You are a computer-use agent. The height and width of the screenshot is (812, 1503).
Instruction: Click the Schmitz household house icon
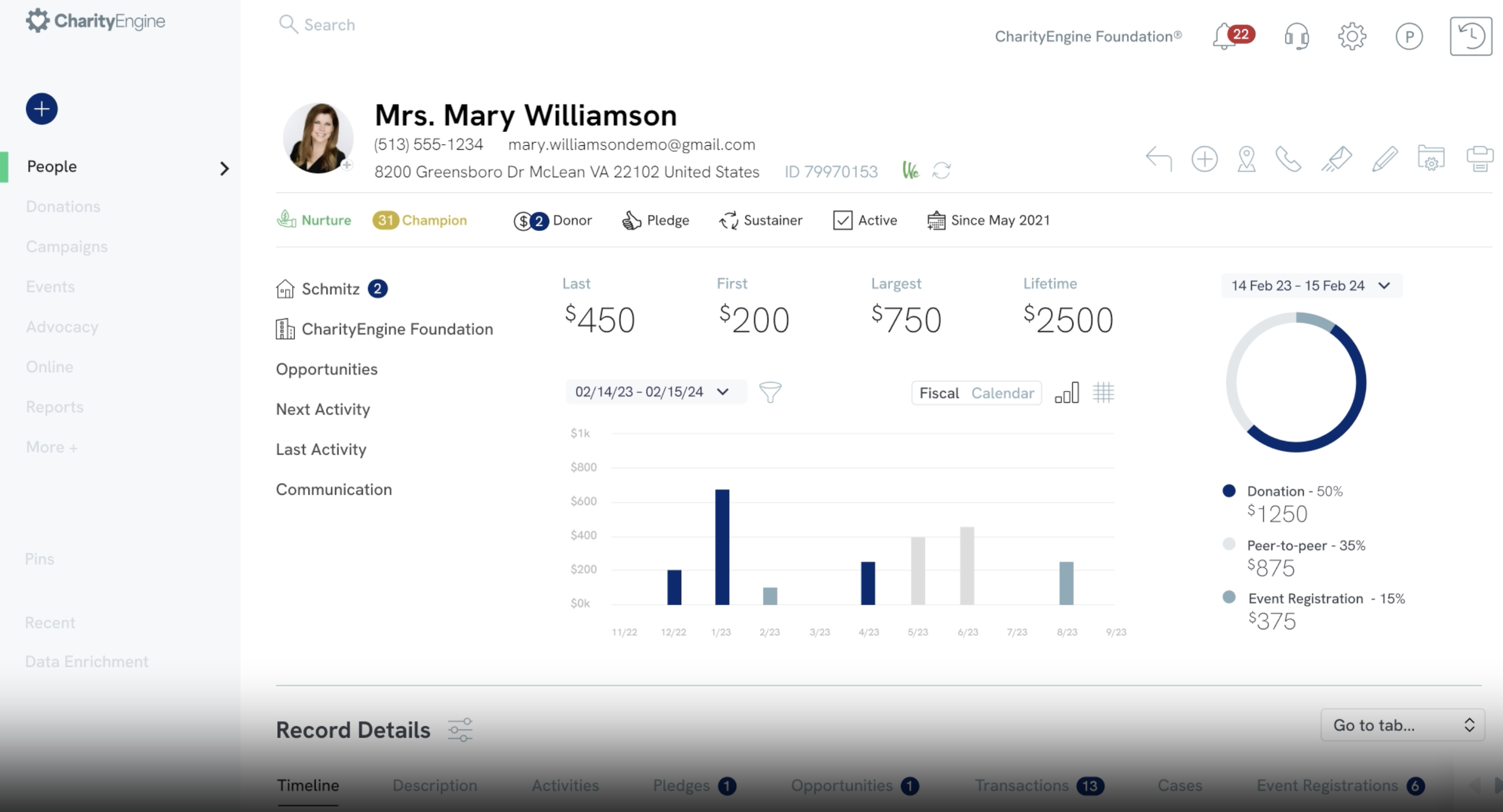[285, 289]
